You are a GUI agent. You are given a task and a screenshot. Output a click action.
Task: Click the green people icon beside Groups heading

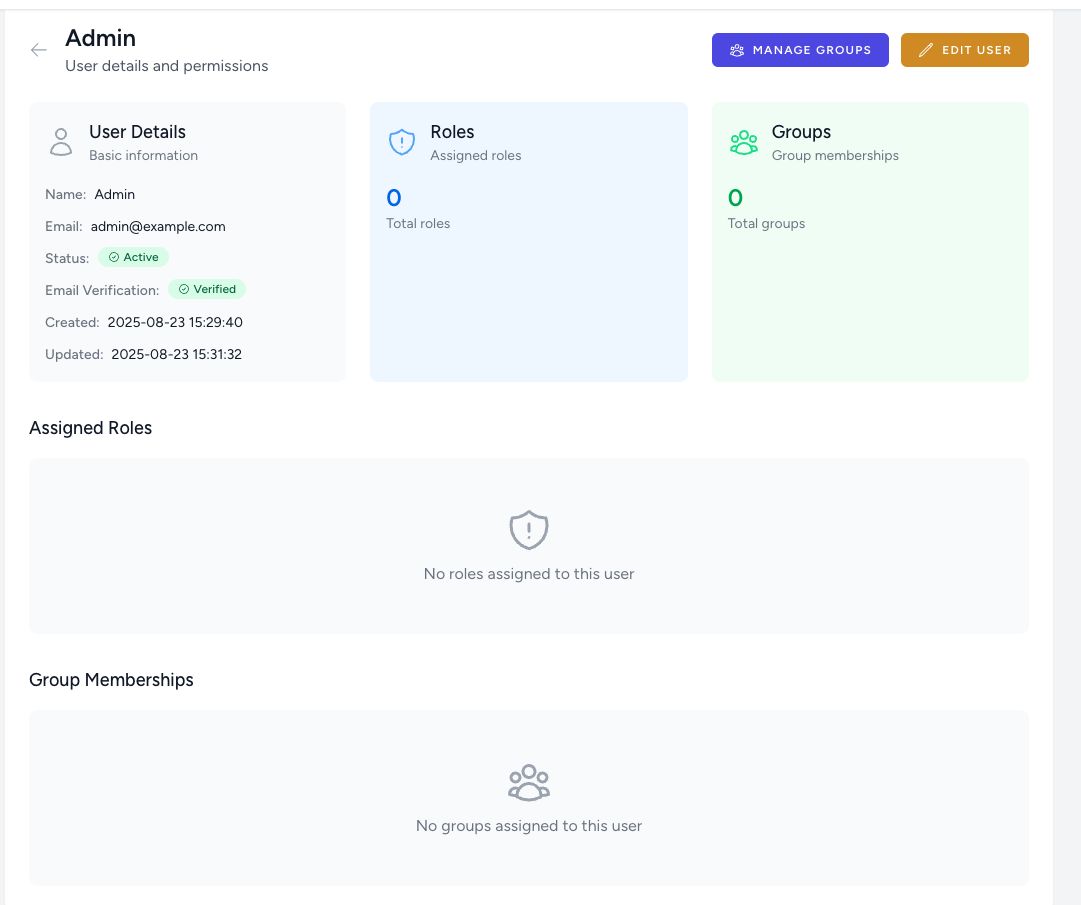tap(743, 142)
